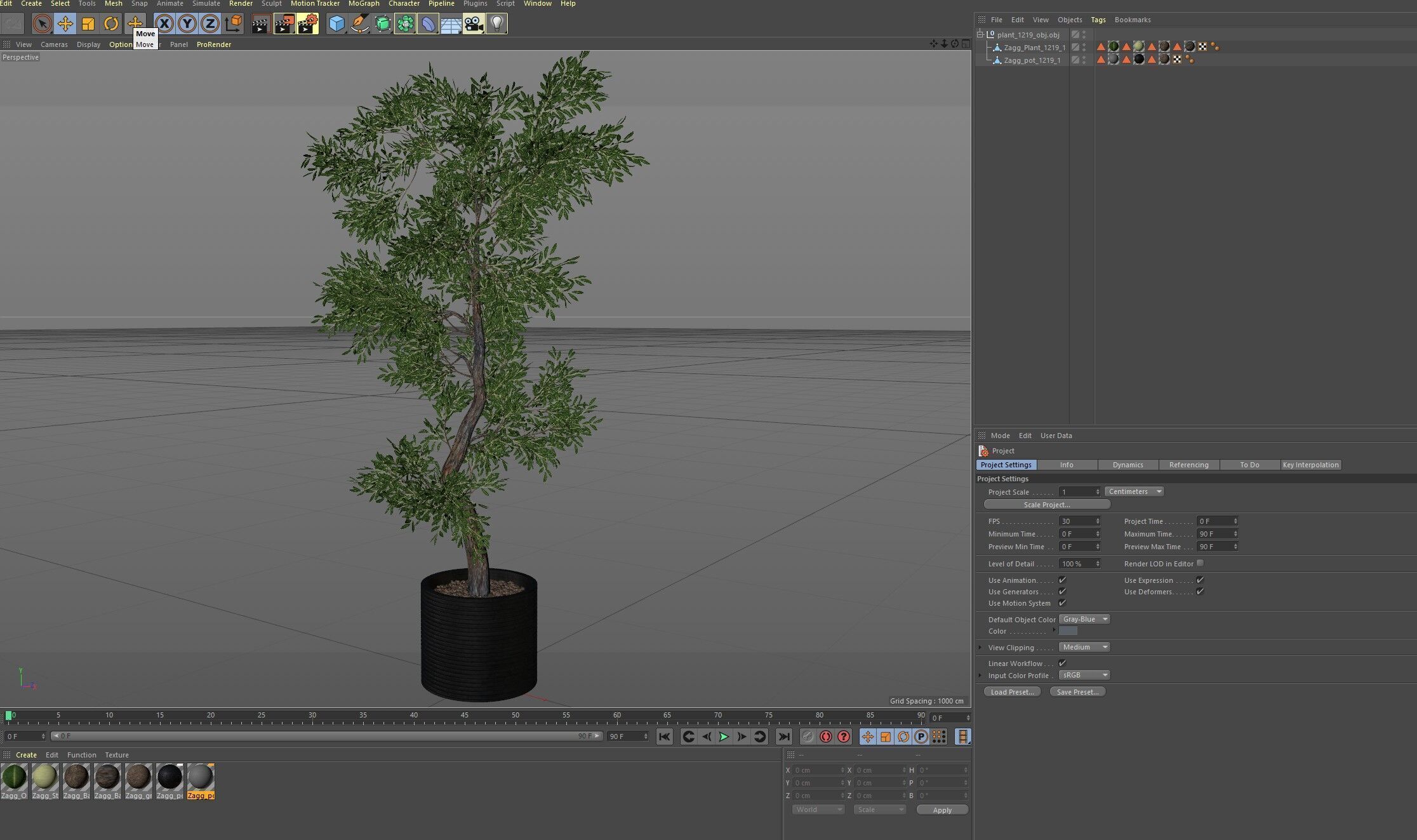Select the Live Selection arrow tool
Screen dimensions: 1417x840
point(42,24)
